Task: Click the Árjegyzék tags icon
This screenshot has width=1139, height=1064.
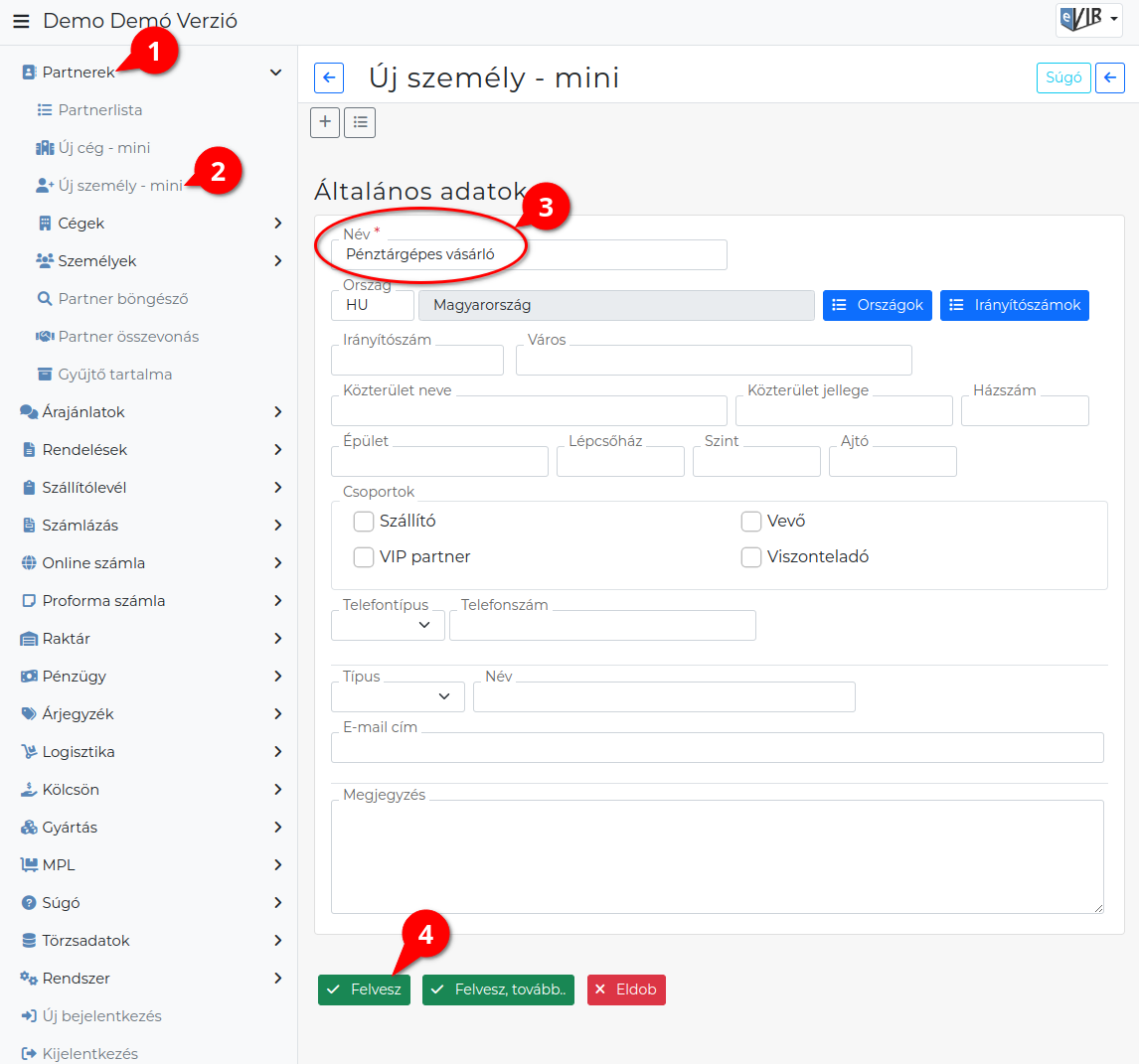Action: click(x=29, y=714)
